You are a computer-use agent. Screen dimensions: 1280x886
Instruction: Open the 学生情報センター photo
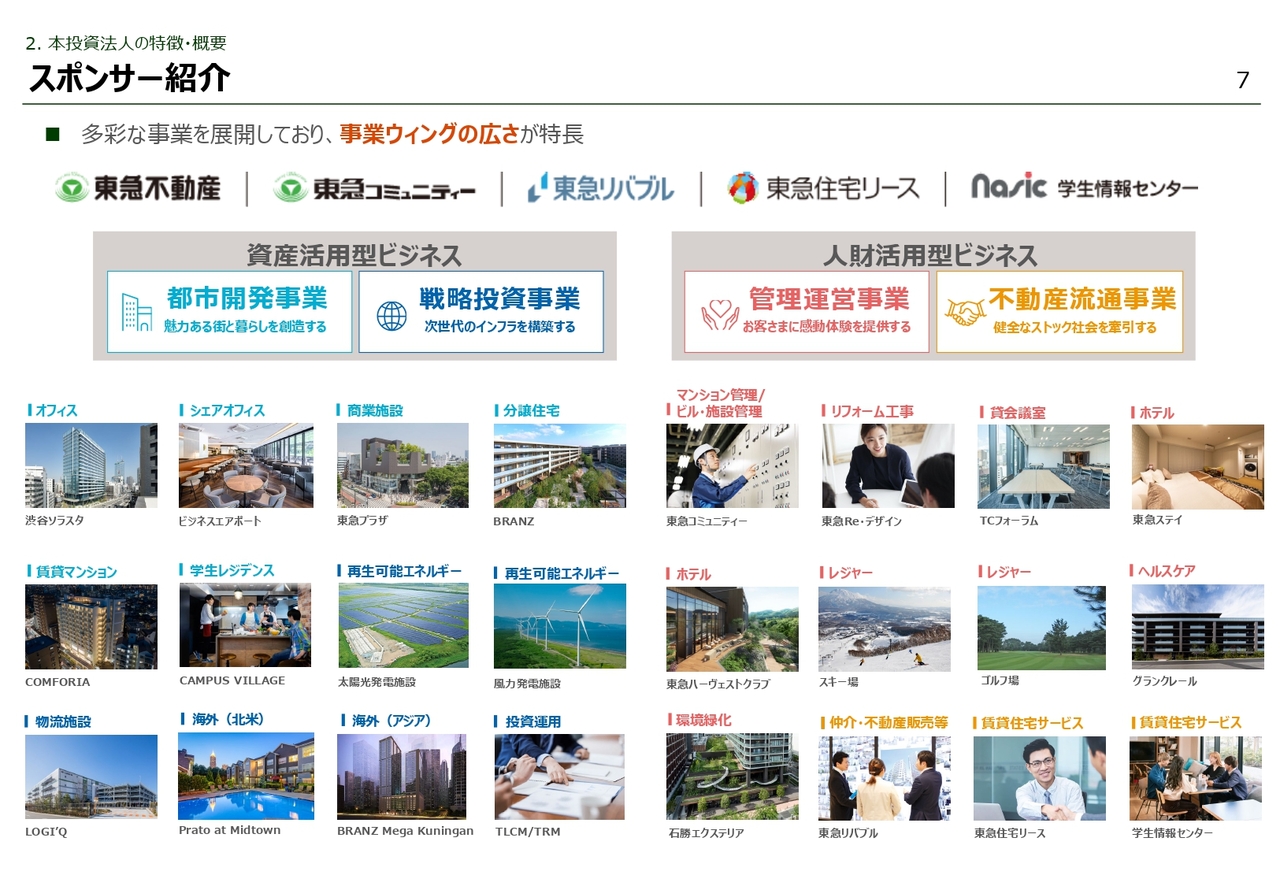pos(1196,778)
